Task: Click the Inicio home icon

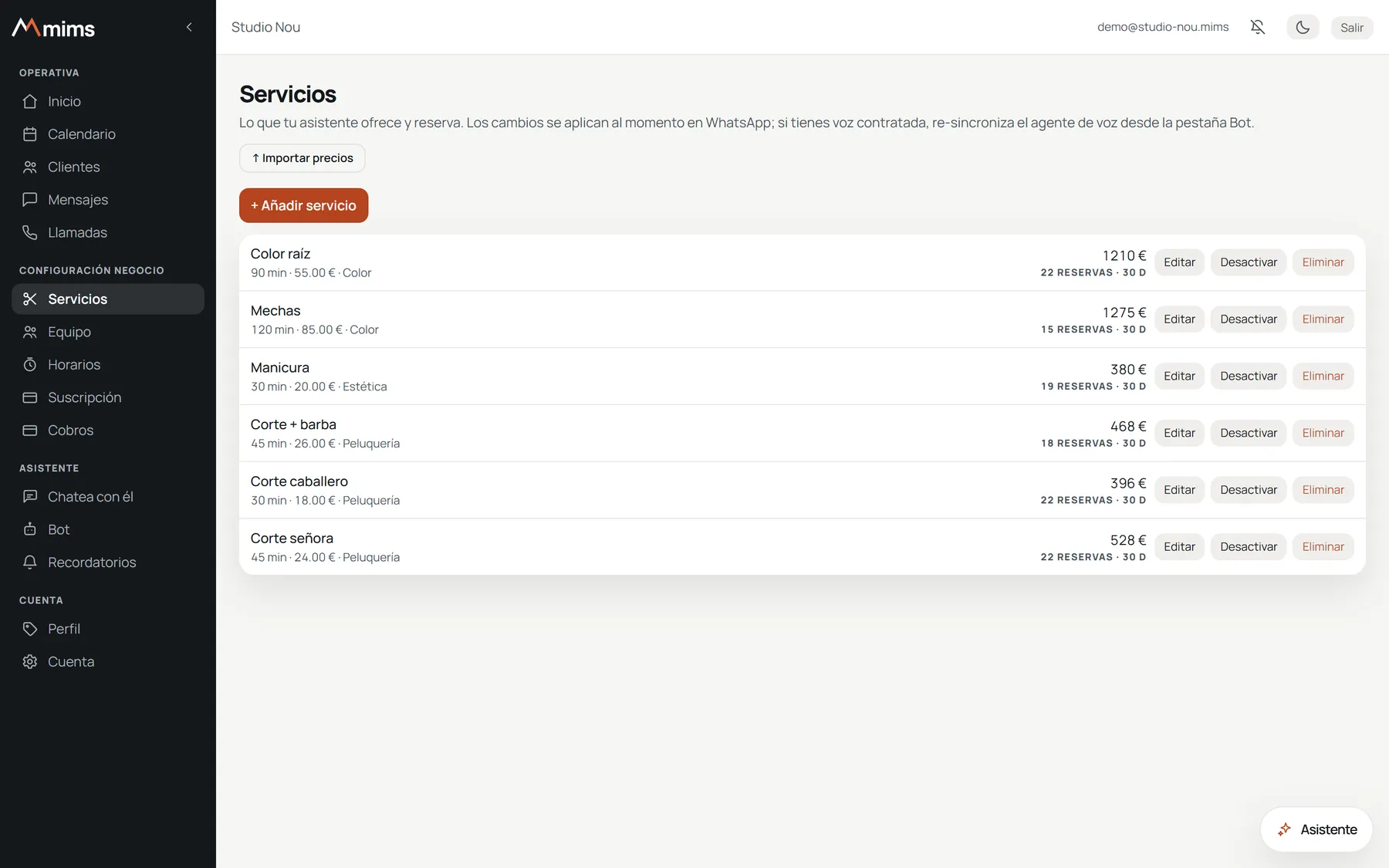Action: click(30, 101)
